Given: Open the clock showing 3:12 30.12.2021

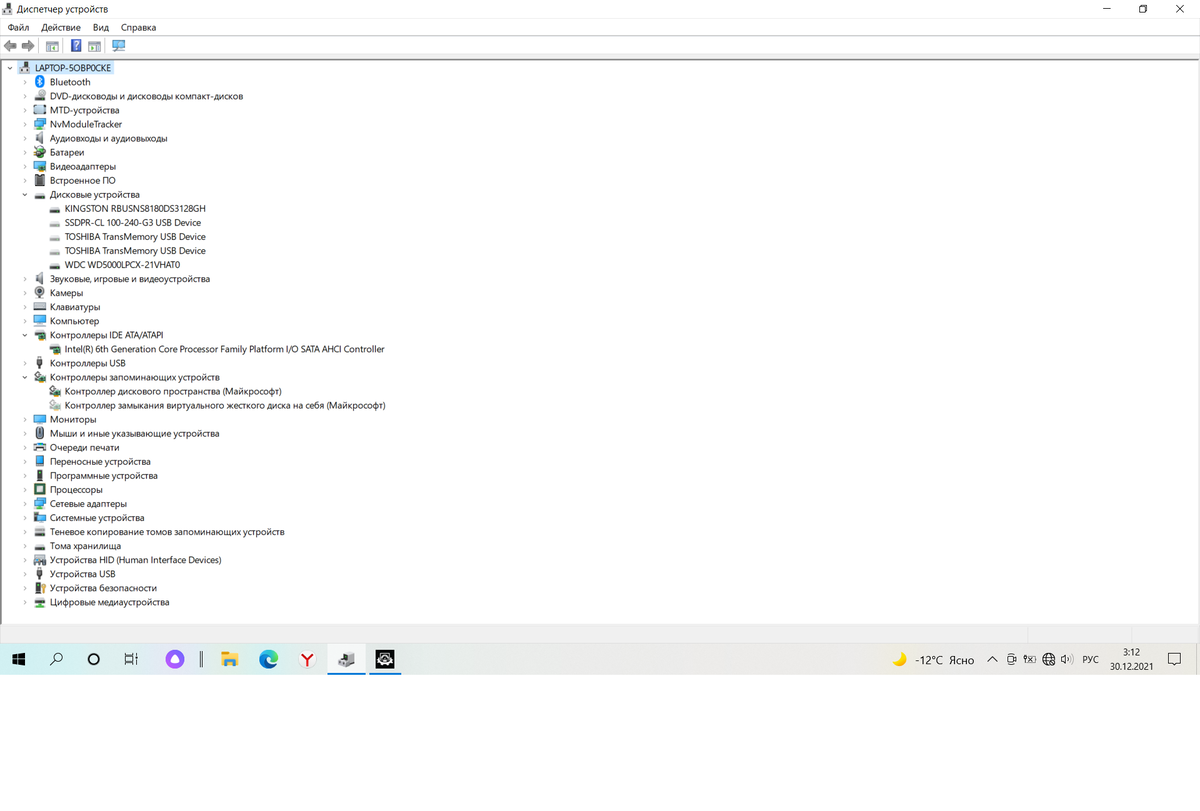Looking at the screenshot, I should (x=1131, y=659).
